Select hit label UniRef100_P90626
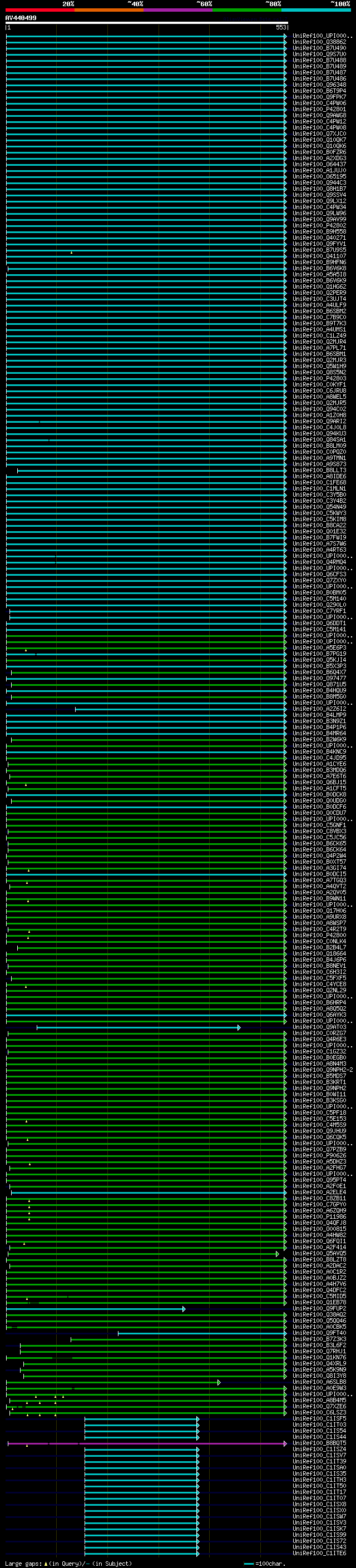 click(319, 1155)
